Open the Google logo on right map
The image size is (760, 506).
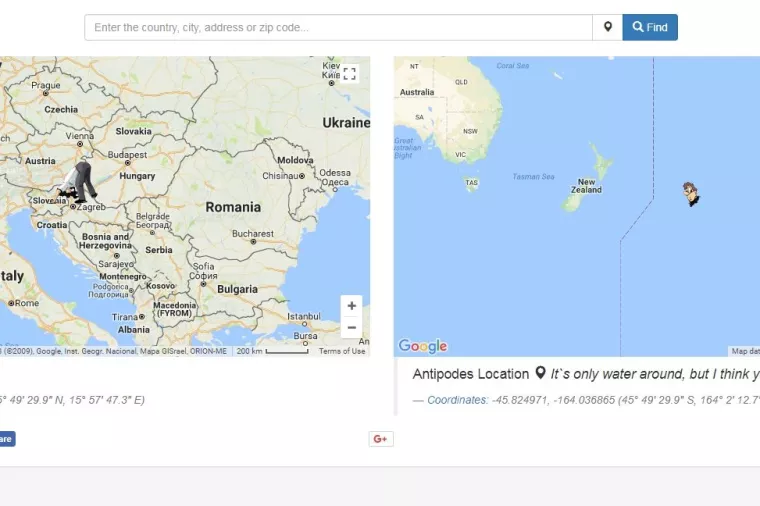(422, 346)
